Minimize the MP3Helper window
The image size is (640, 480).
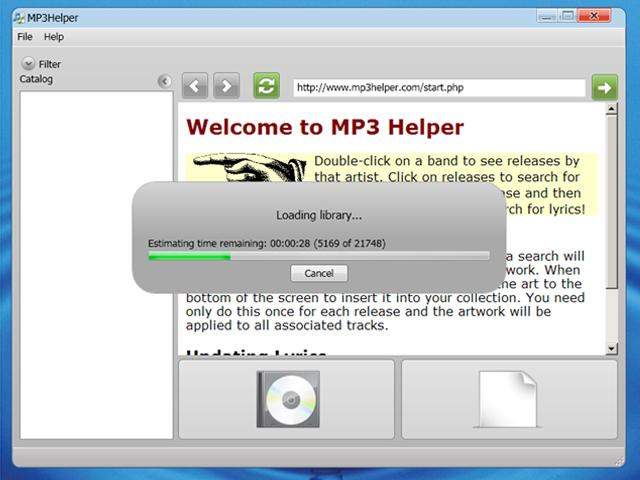[547, 16]
